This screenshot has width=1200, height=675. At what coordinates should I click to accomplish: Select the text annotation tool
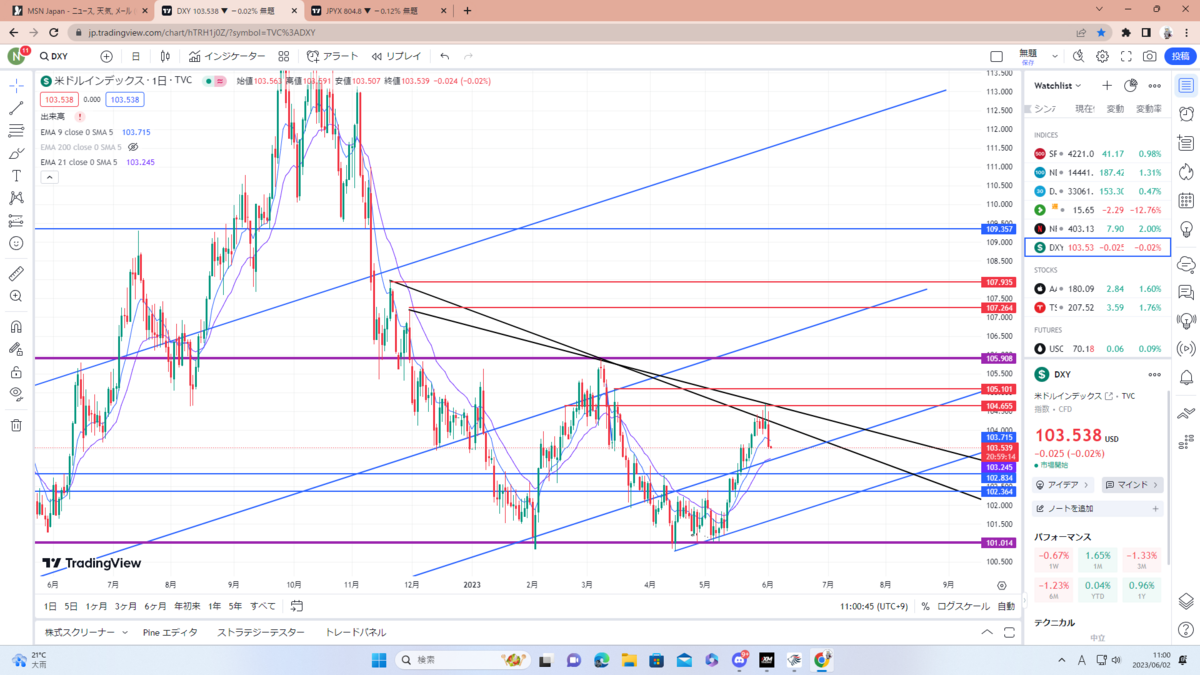pos(16,176)
